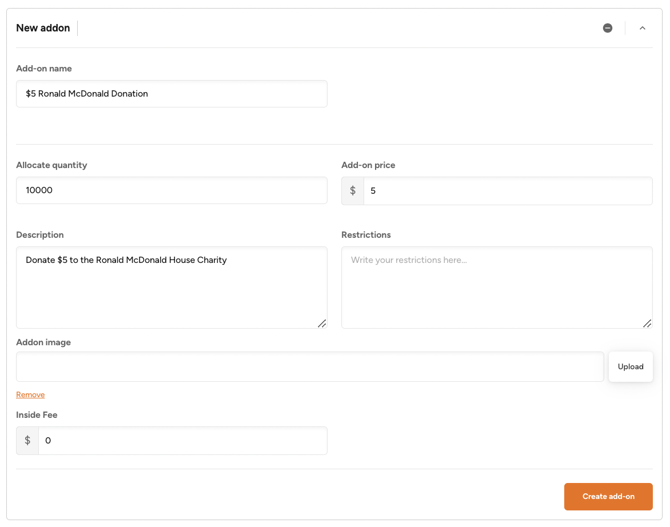Image resolution: width=670 pixels, height=527 pixels.
Task: Click the Allocate quantity field
Action: 171,190
